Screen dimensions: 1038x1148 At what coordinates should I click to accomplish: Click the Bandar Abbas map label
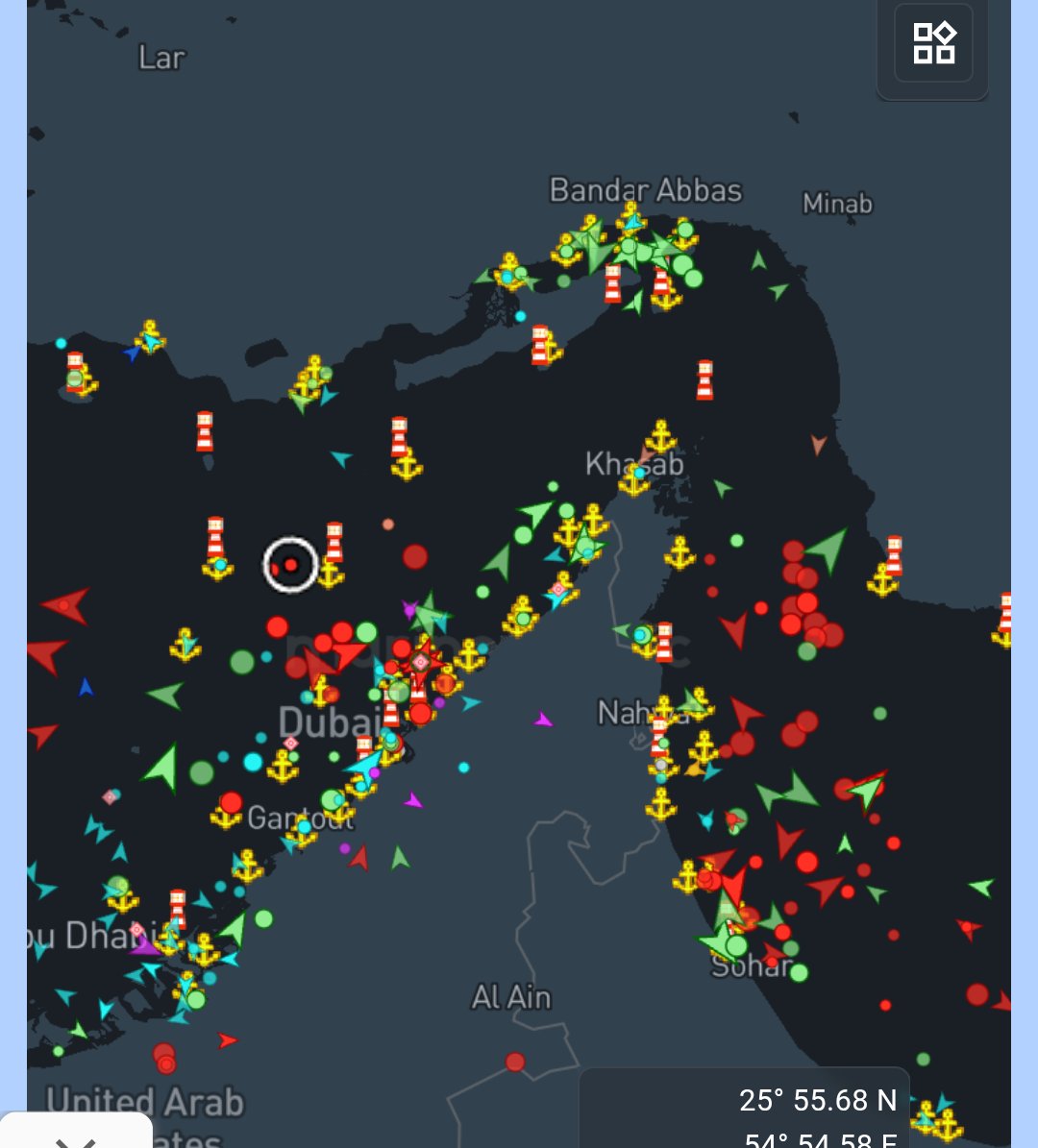pos(645,190)
